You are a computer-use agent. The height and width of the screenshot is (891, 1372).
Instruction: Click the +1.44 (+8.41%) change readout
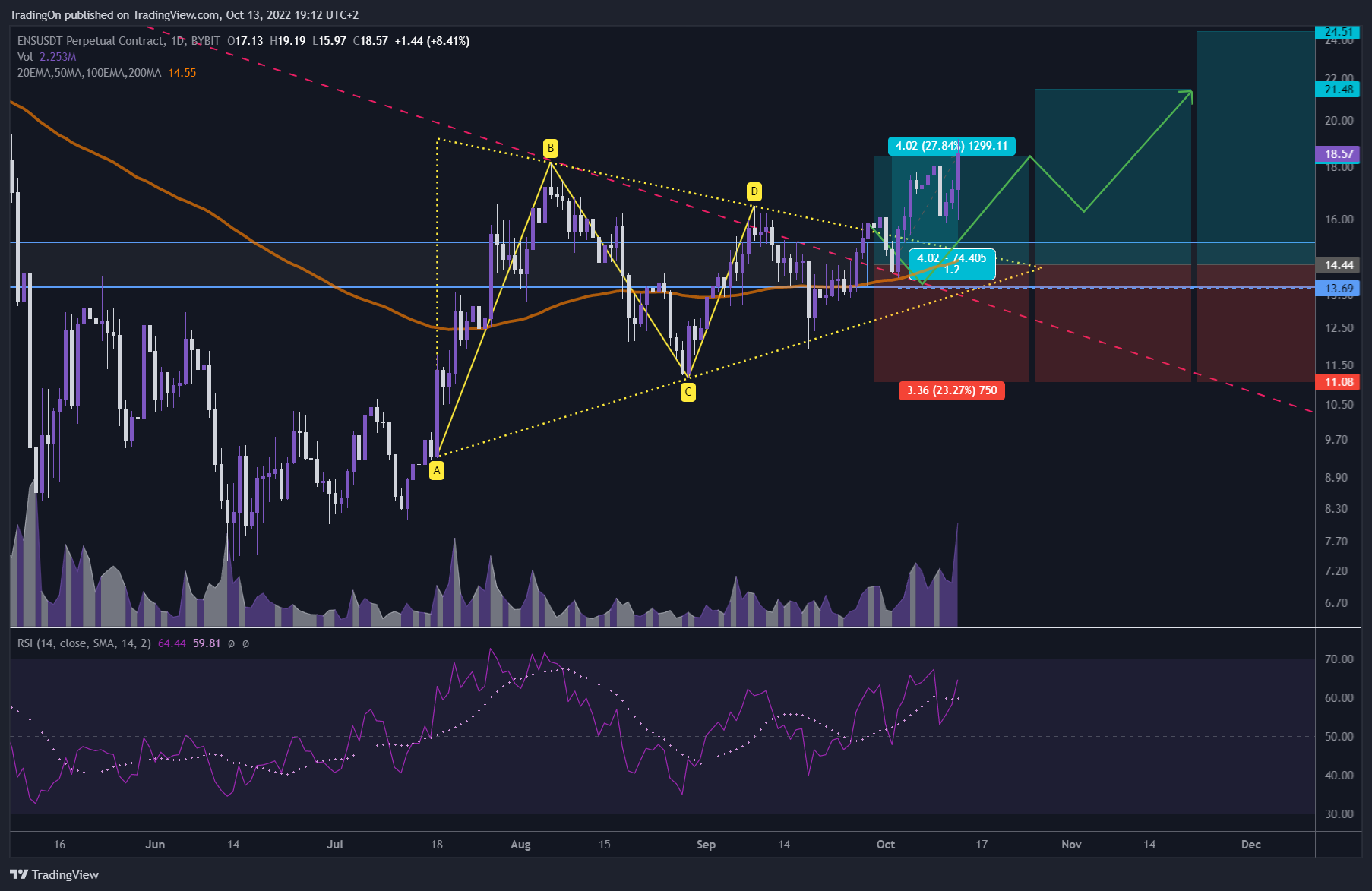tap(432, 41)
